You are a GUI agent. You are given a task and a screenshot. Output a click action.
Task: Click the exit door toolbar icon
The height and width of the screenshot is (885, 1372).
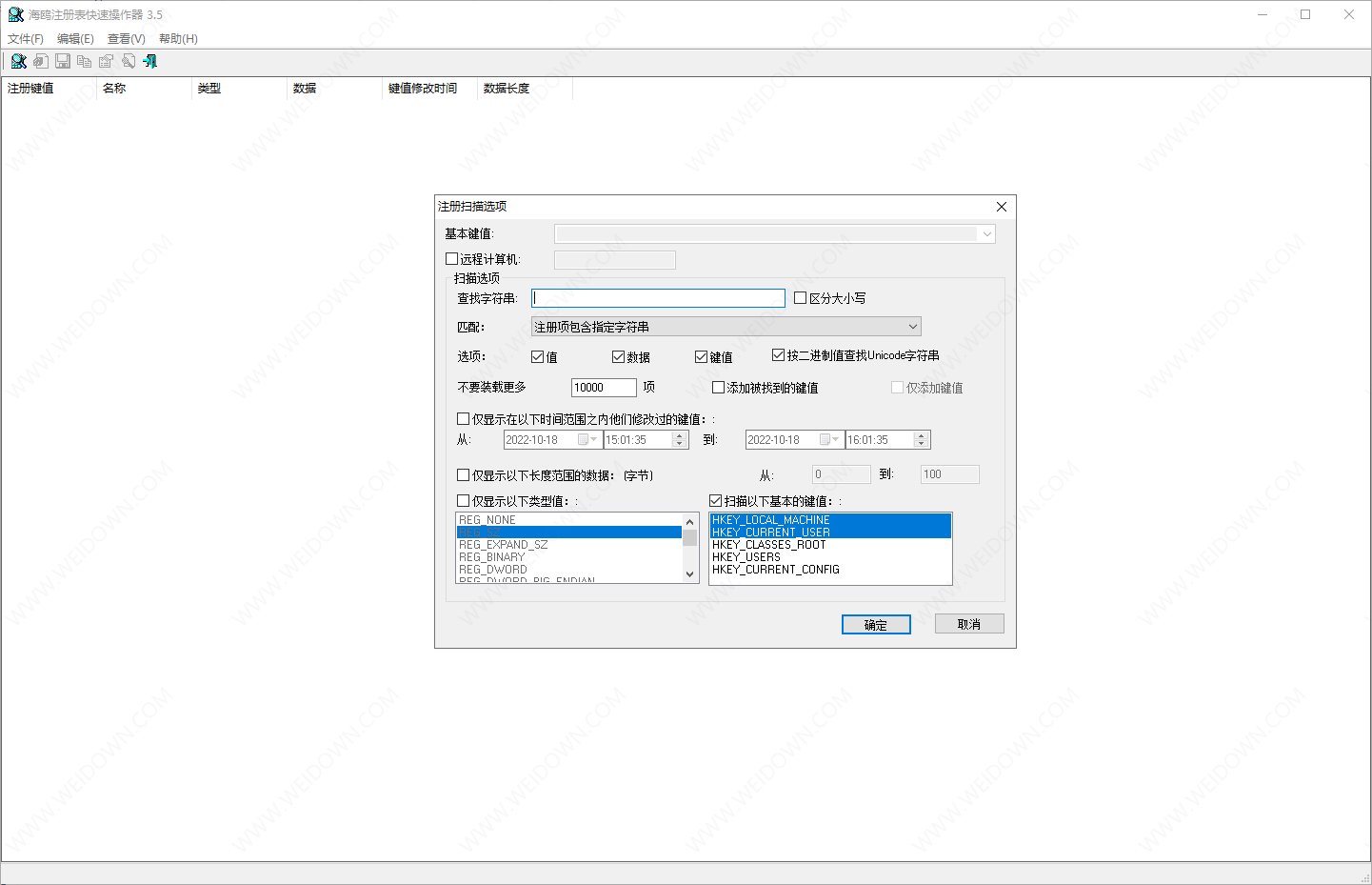(149, 61)
